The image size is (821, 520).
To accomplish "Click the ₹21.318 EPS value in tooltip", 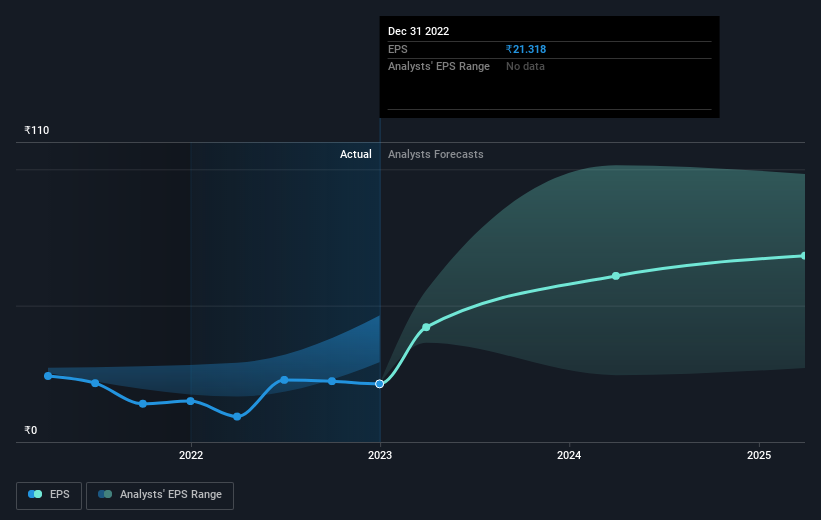I will 526,49.
